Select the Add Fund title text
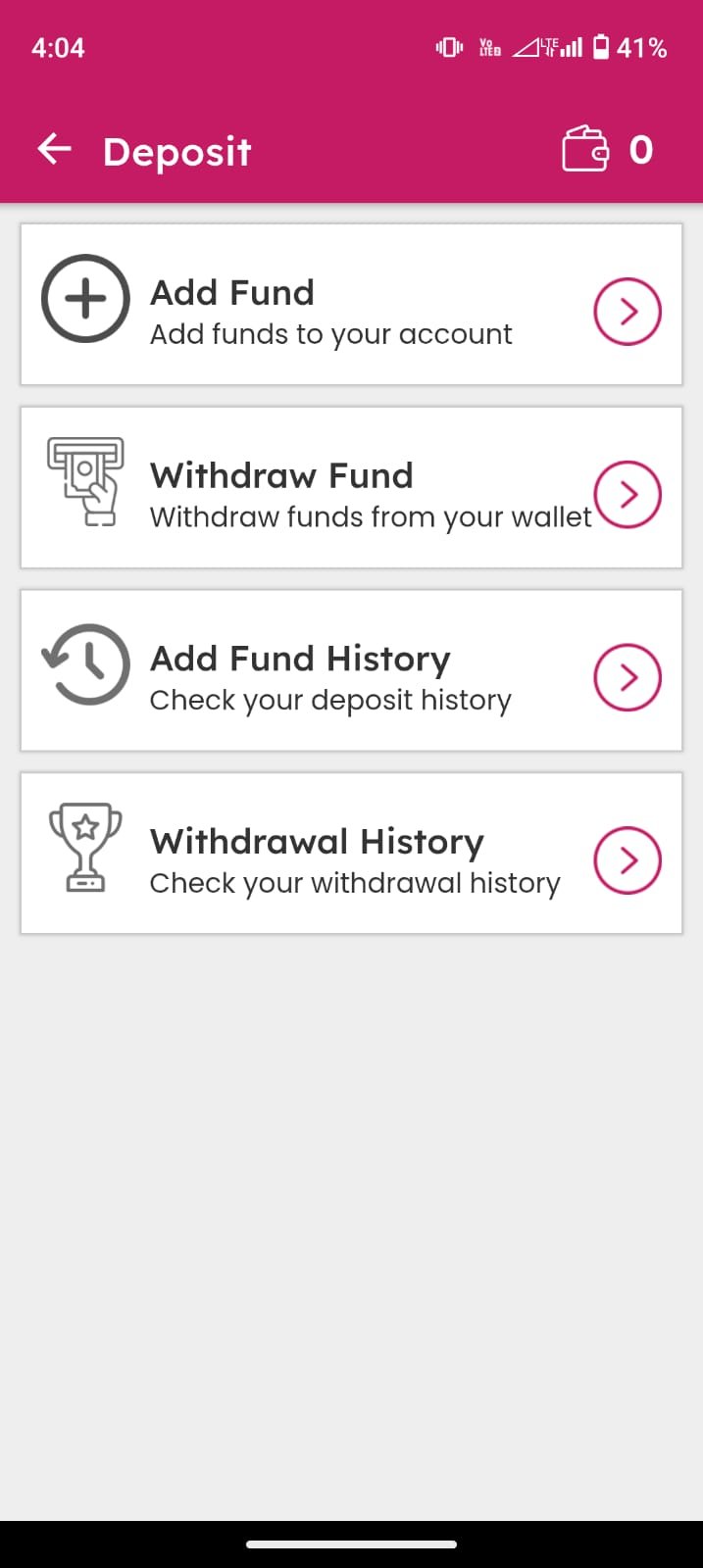Screen dimensions: 703x1568 (x=232, y=292)
